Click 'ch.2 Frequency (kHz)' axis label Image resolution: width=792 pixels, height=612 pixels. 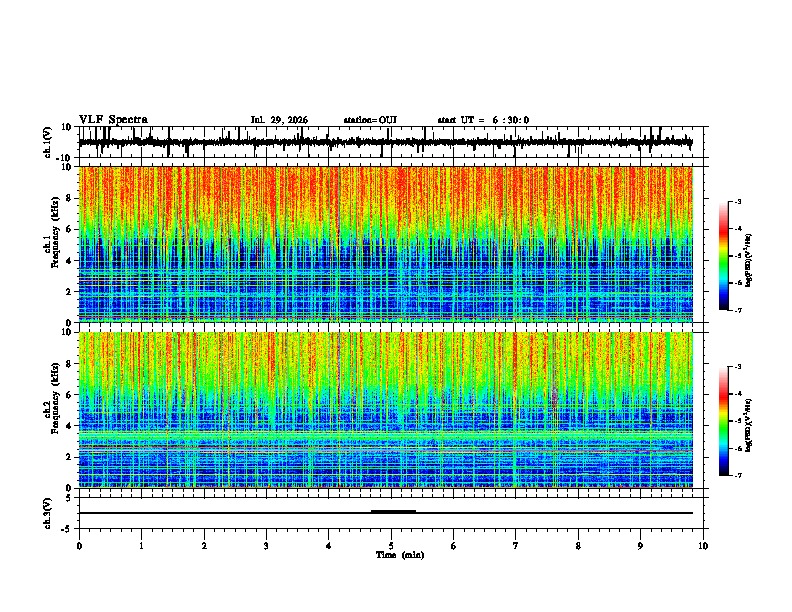coord(52,398)
